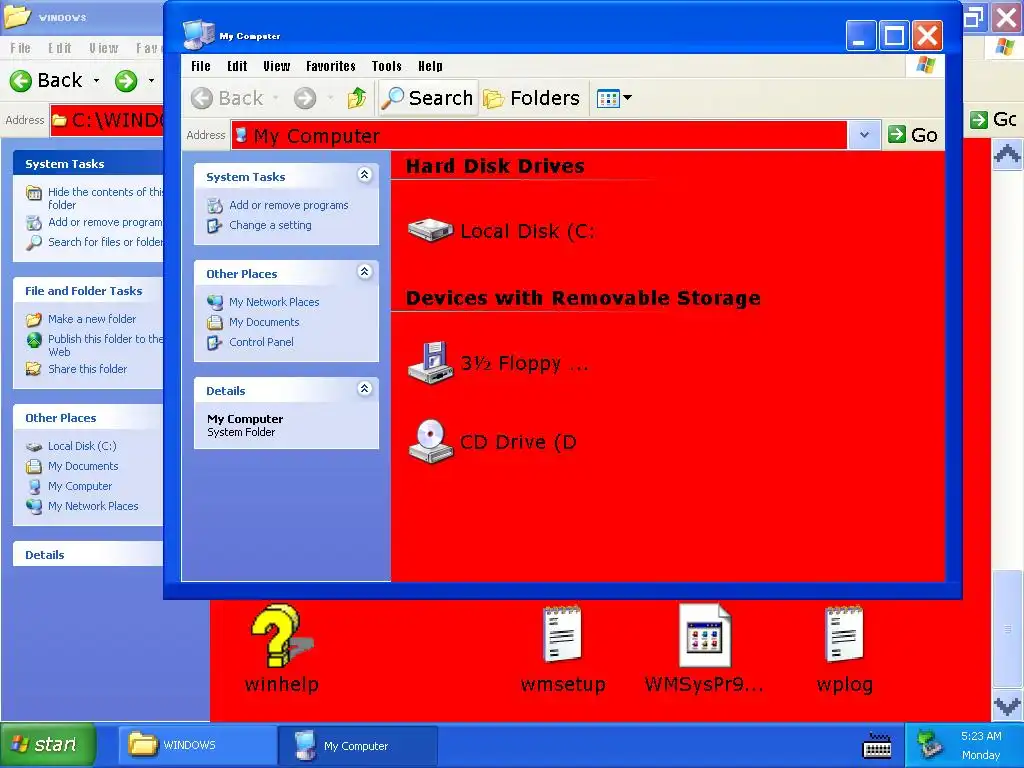The width and height of the screenshot is (1024, 768).
Task: Click the disabled Back button in My Computer
Action: (227, 98)
